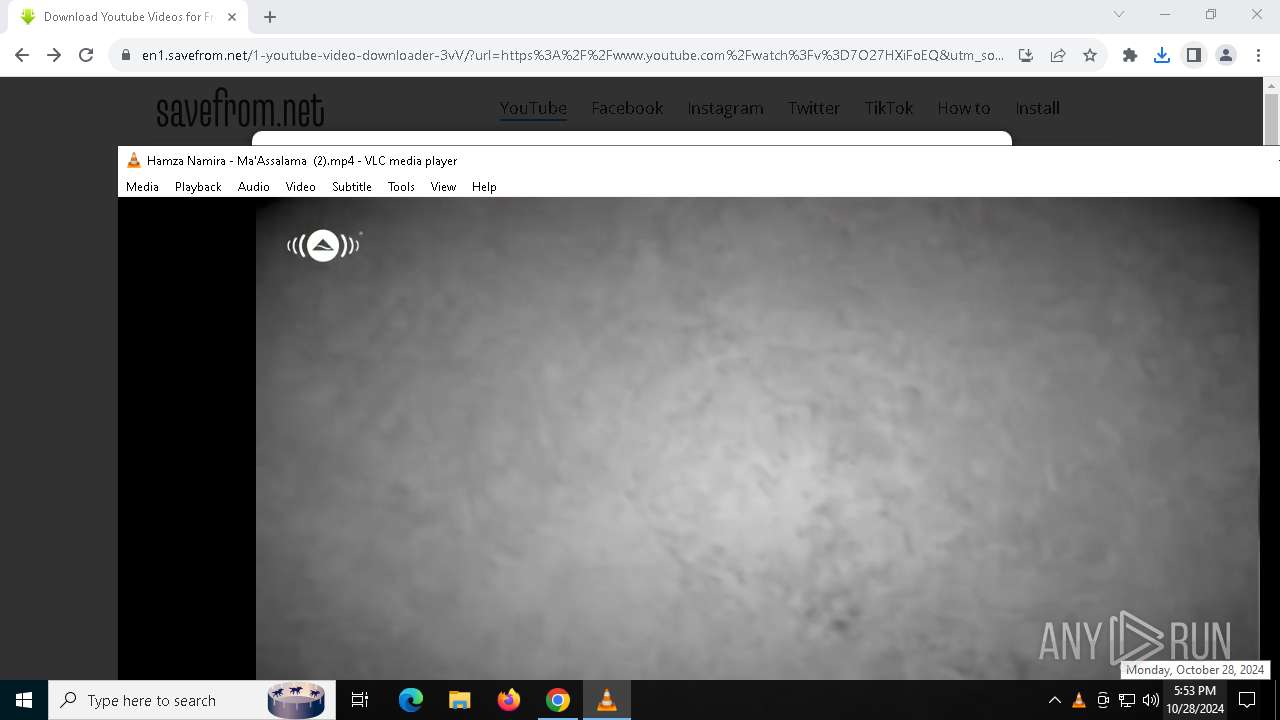Open the VLC Video menu

tap(300, 187)
